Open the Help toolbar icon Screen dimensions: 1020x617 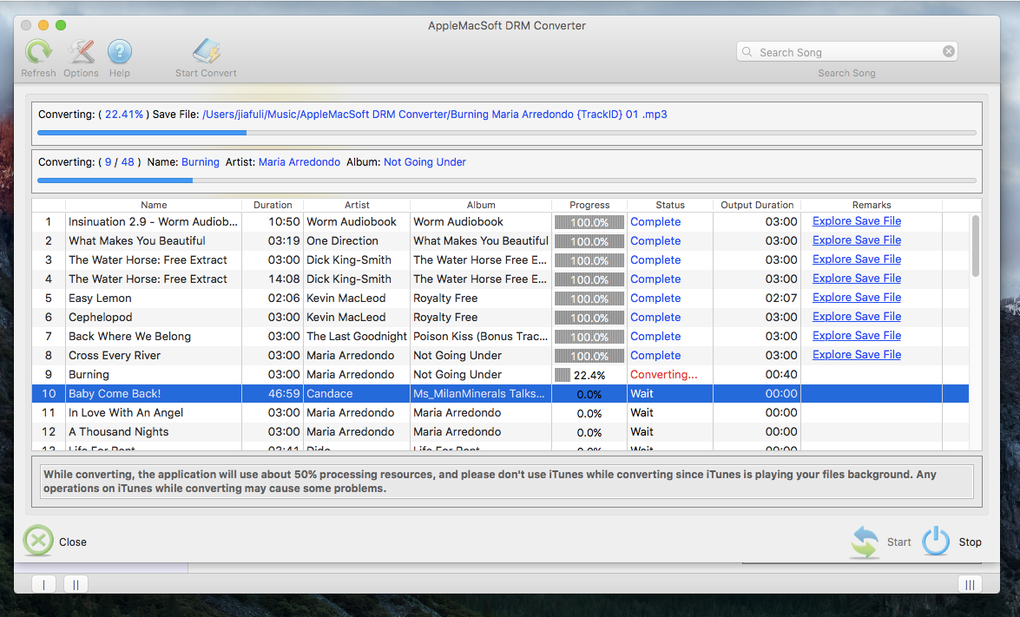(x=120, y=52)
